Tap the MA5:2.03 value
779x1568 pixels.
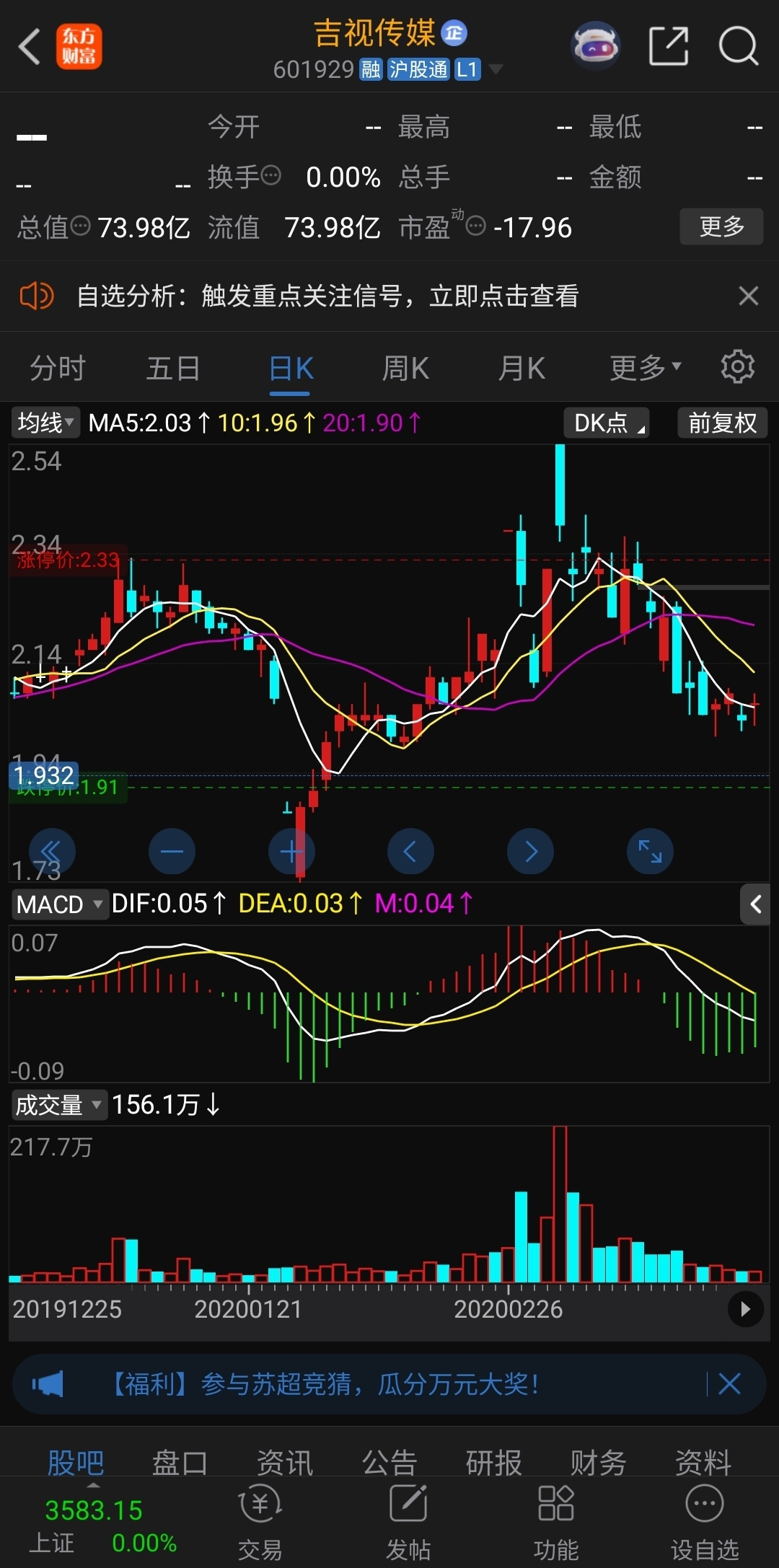(140, 423)
